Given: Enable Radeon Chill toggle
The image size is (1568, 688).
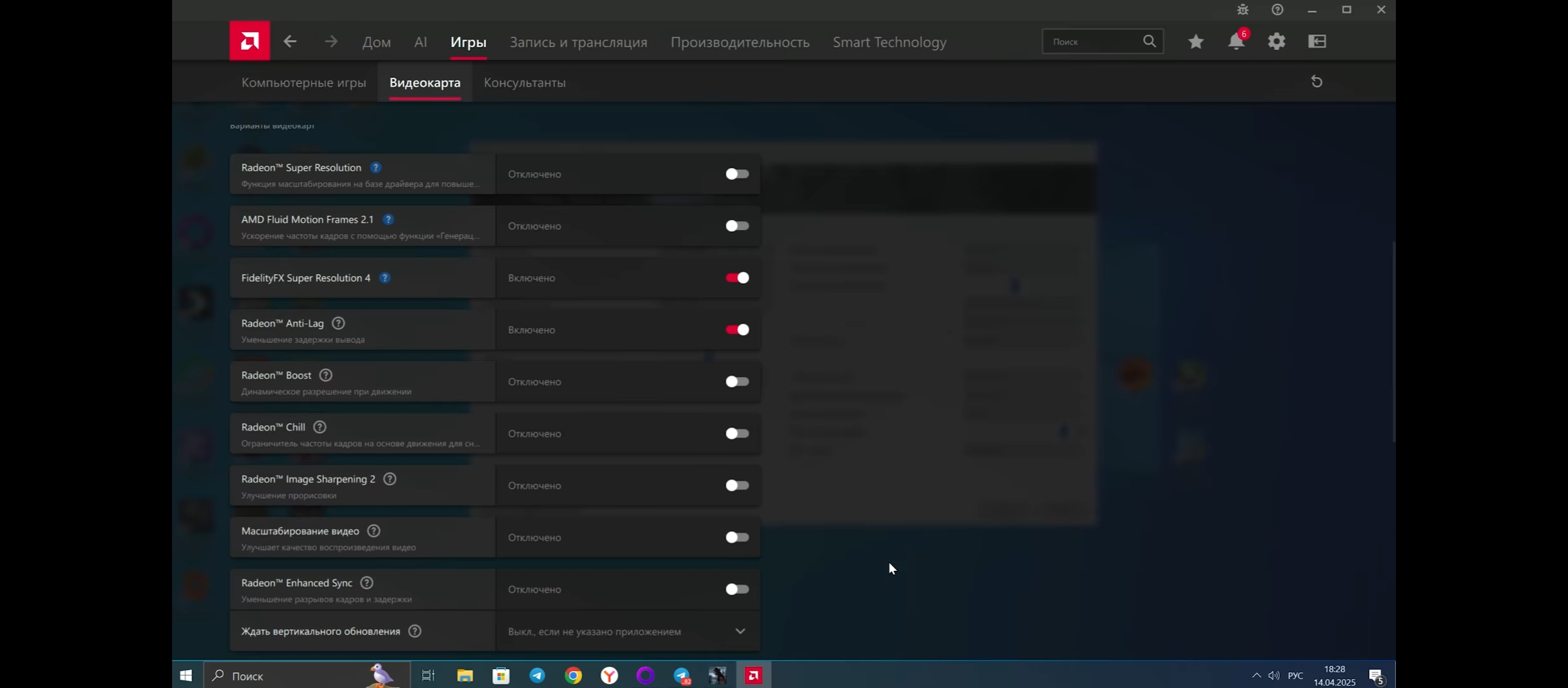Looking at the screenshot, I should point(737,434).
